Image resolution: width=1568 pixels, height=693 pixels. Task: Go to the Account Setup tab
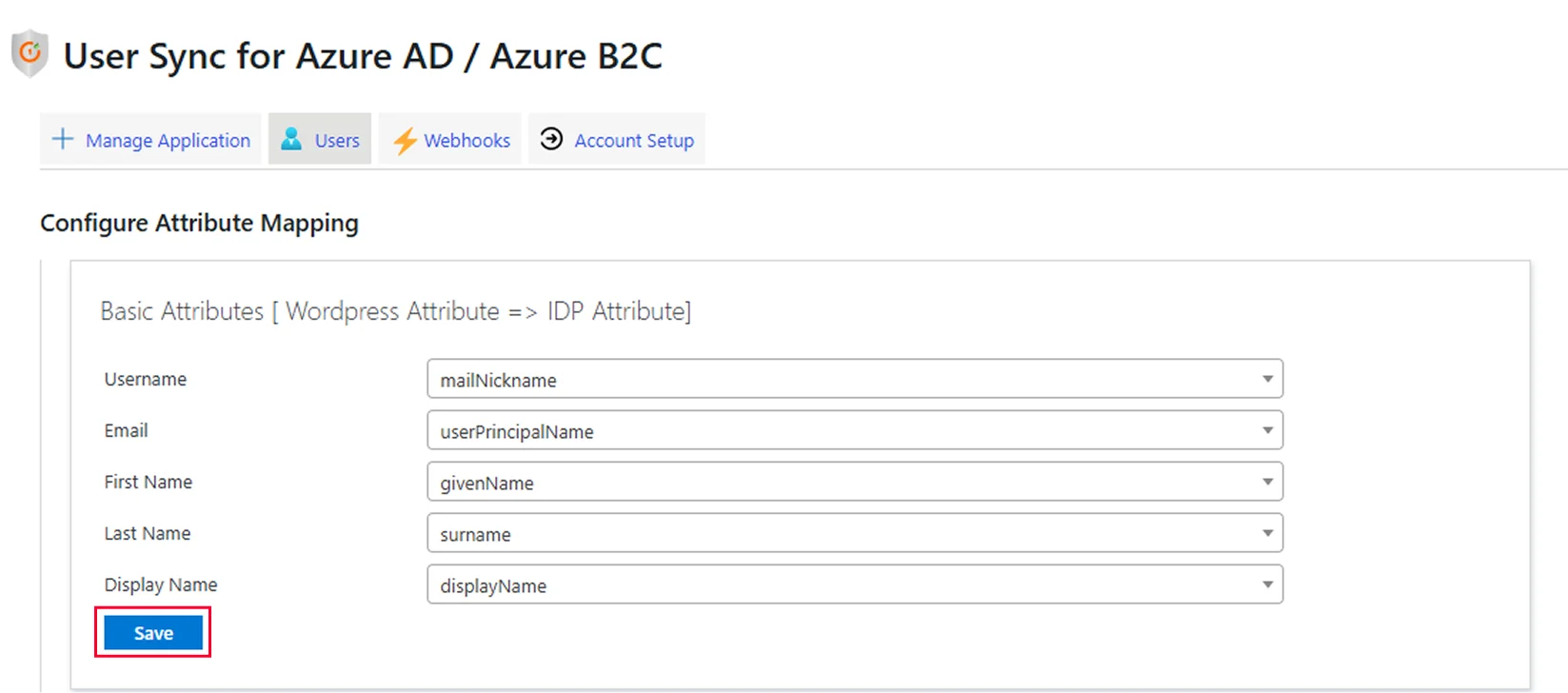click(x=617, y=139)
